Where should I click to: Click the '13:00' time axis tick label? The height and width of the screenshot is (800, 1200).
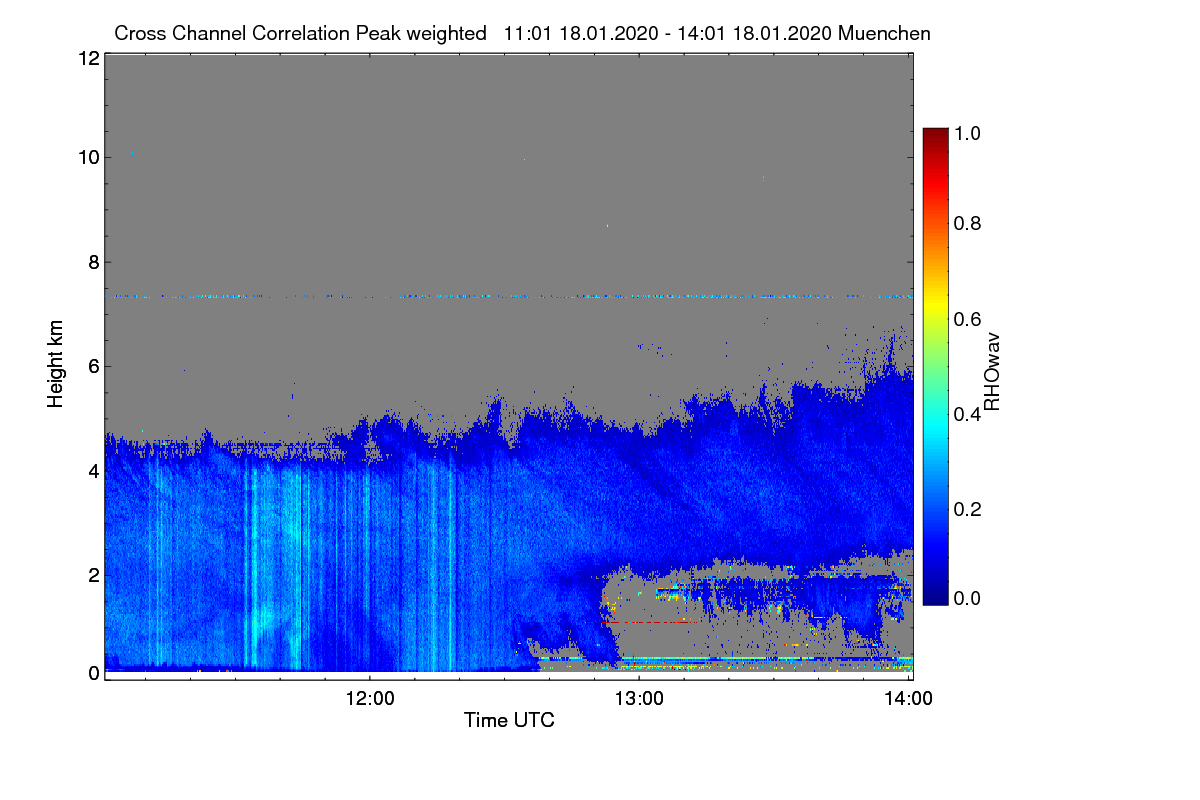pyautogui.click(x=640, y=700)
